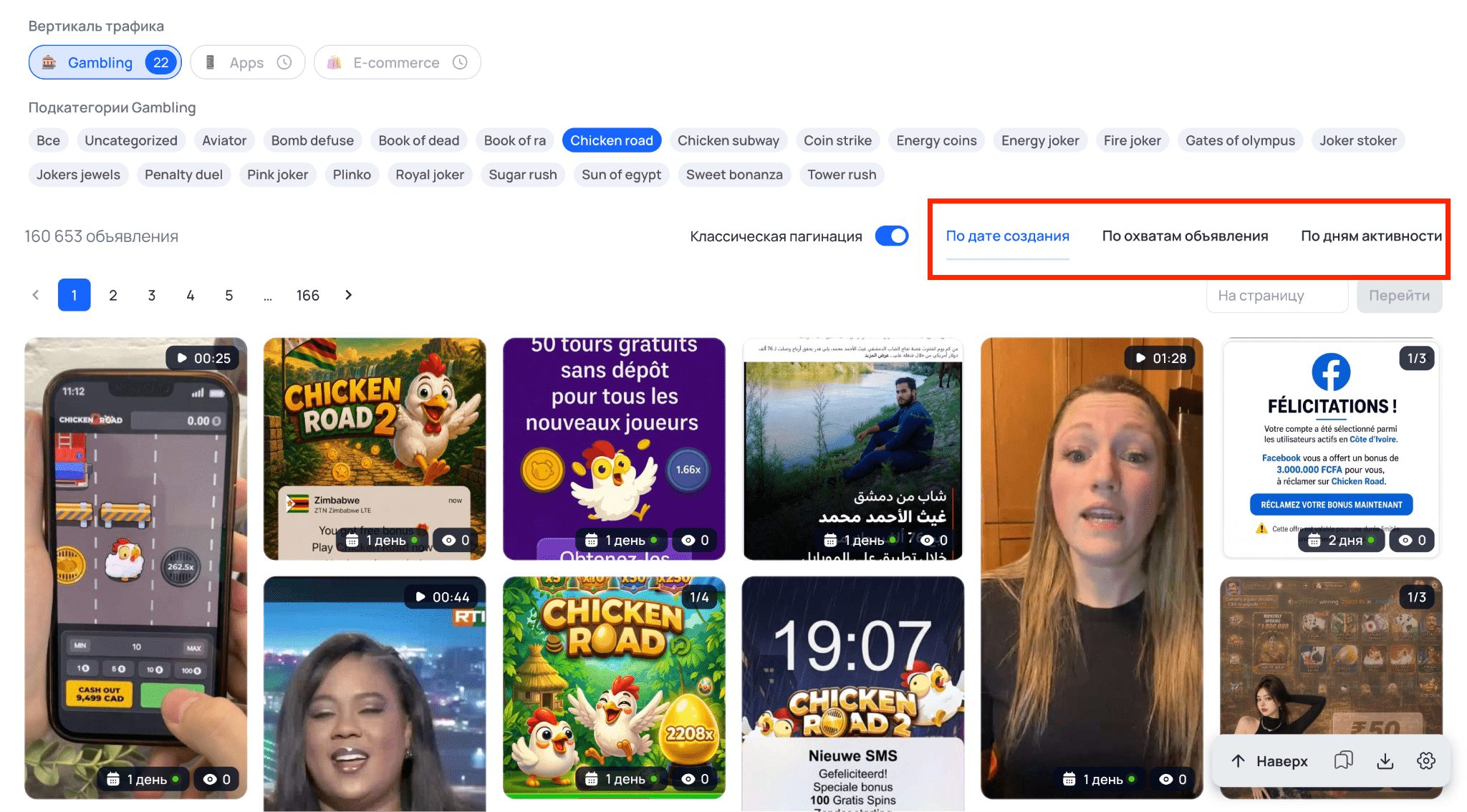The height and width of the screenshot is (812, 1467).
Task: Go to page 3 of results
Action: coord(152,295)
